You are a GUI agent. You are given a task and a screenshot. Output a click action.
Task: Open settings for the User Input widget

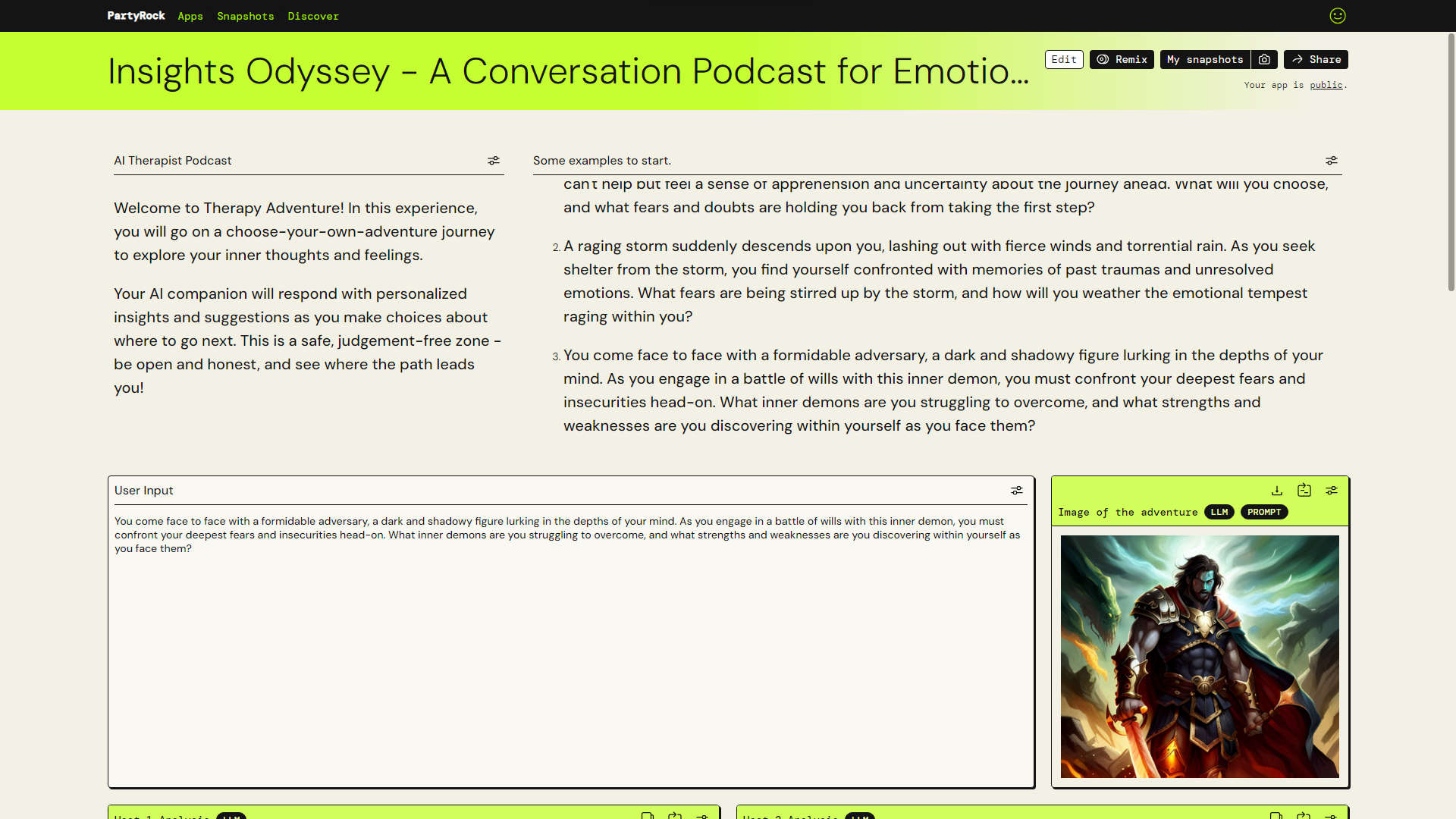pos(1017,490)
